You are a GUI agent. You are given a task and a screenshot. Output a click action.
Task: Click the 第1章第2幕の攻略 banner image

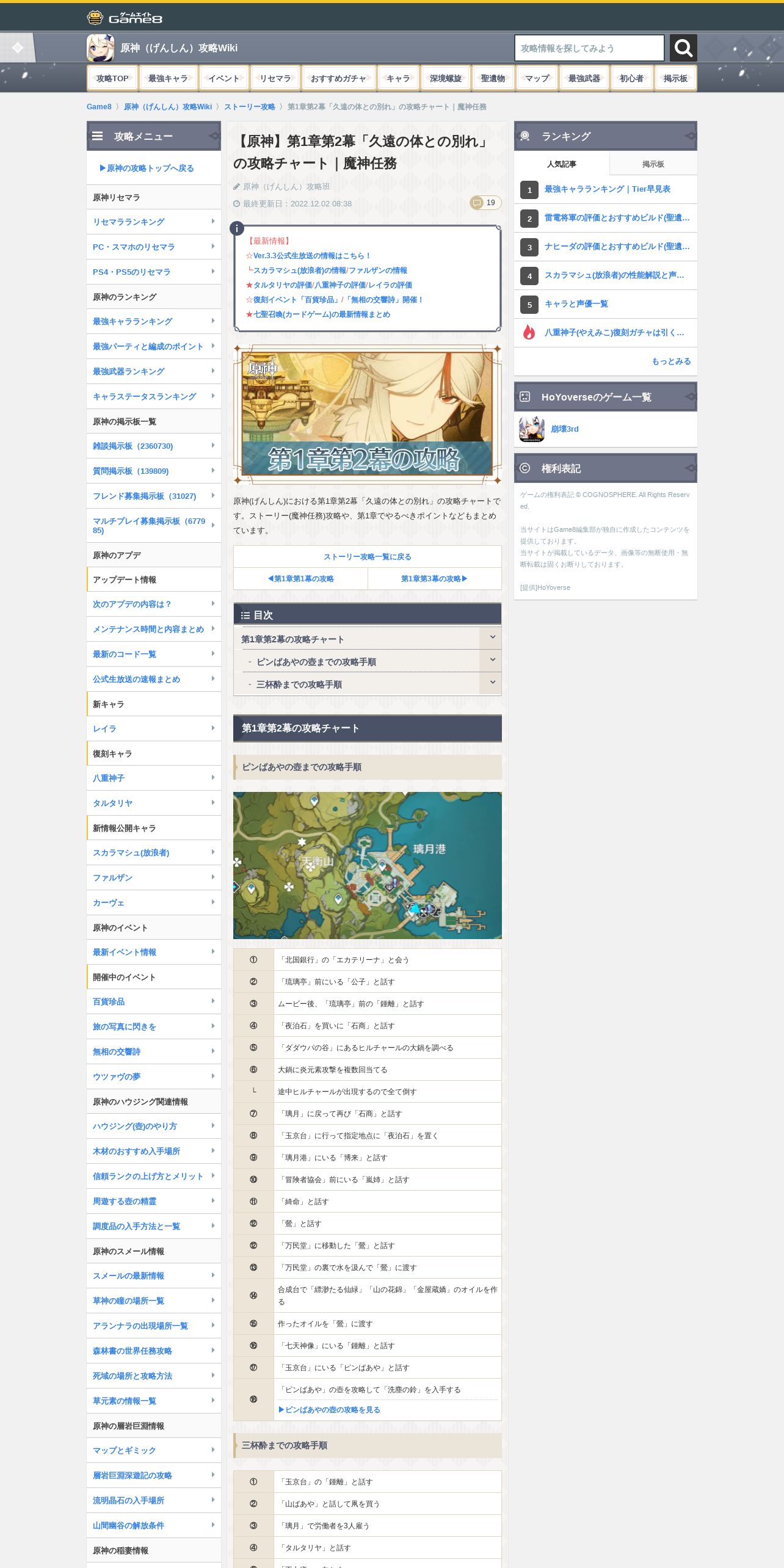[x=368, y=414]
